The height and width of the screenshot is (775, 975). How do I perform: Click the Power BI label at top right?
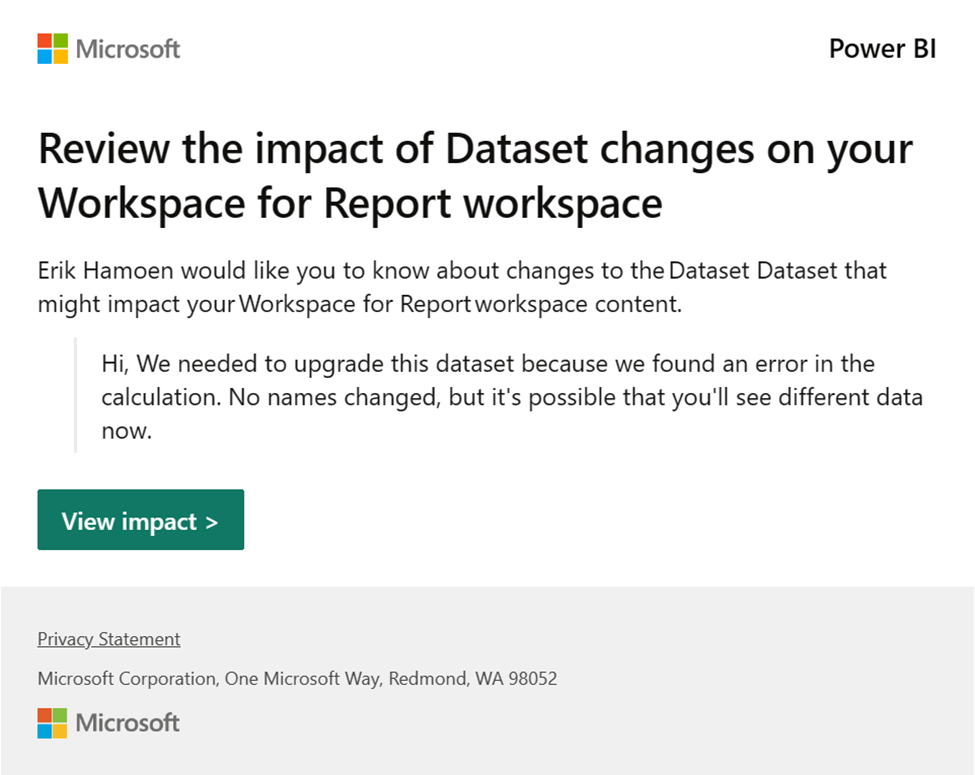(882, 48)
